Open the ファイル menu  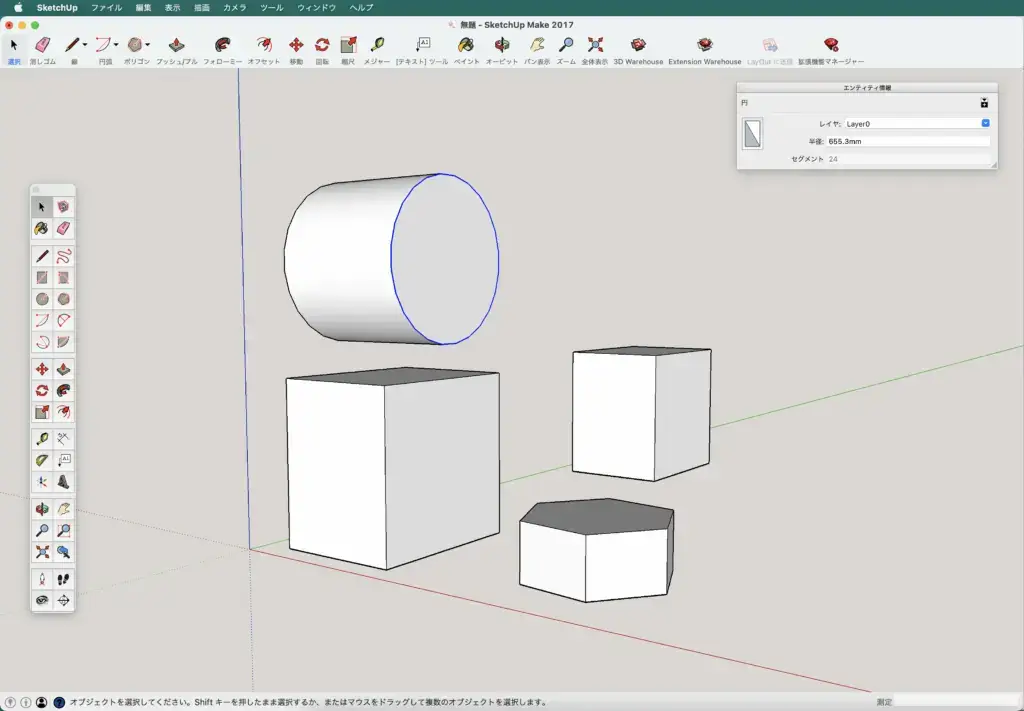click(x=106, y=8)
